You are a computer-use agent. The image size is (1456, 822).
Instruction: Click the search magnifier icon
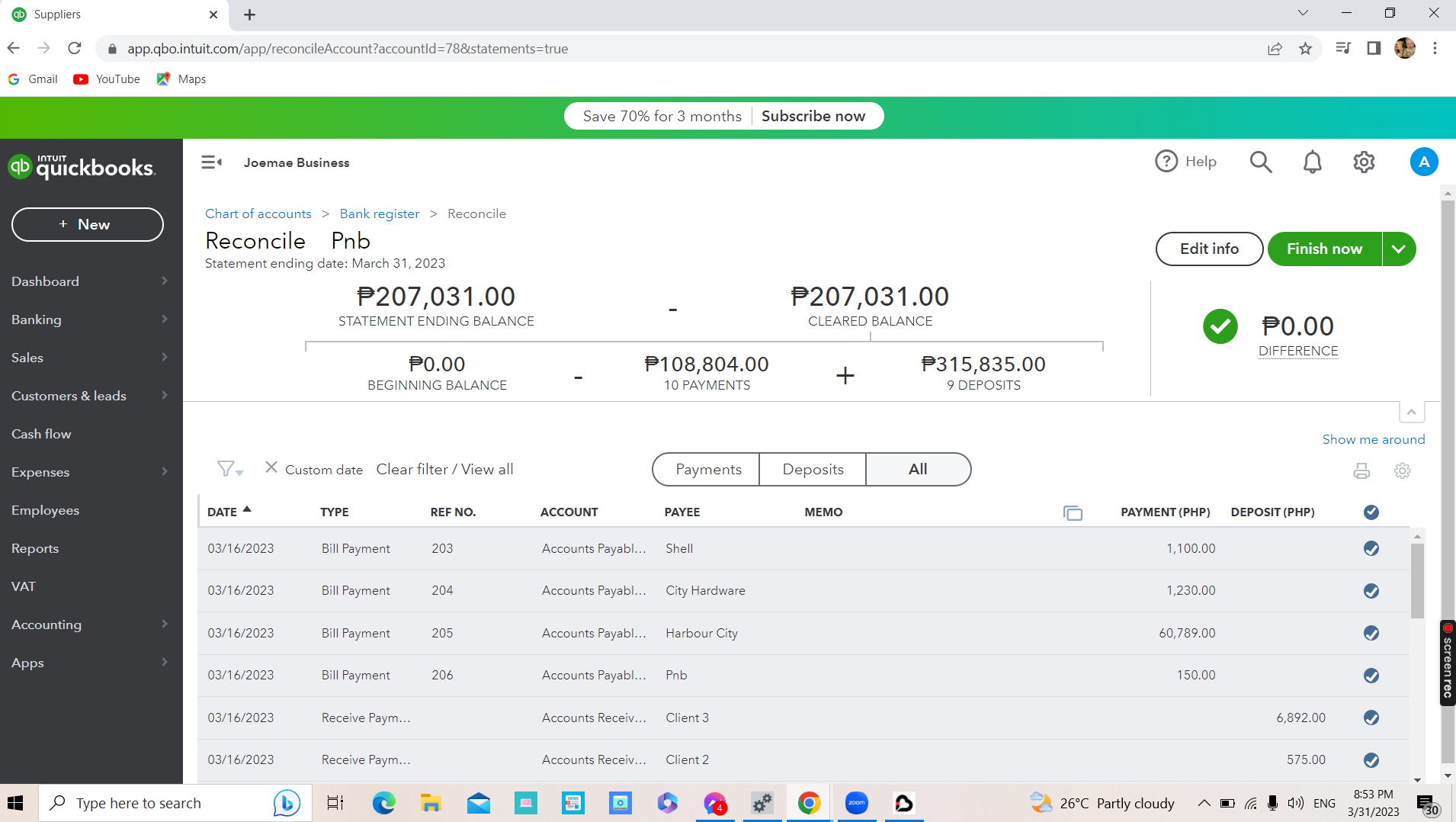tap(1260, 162)
